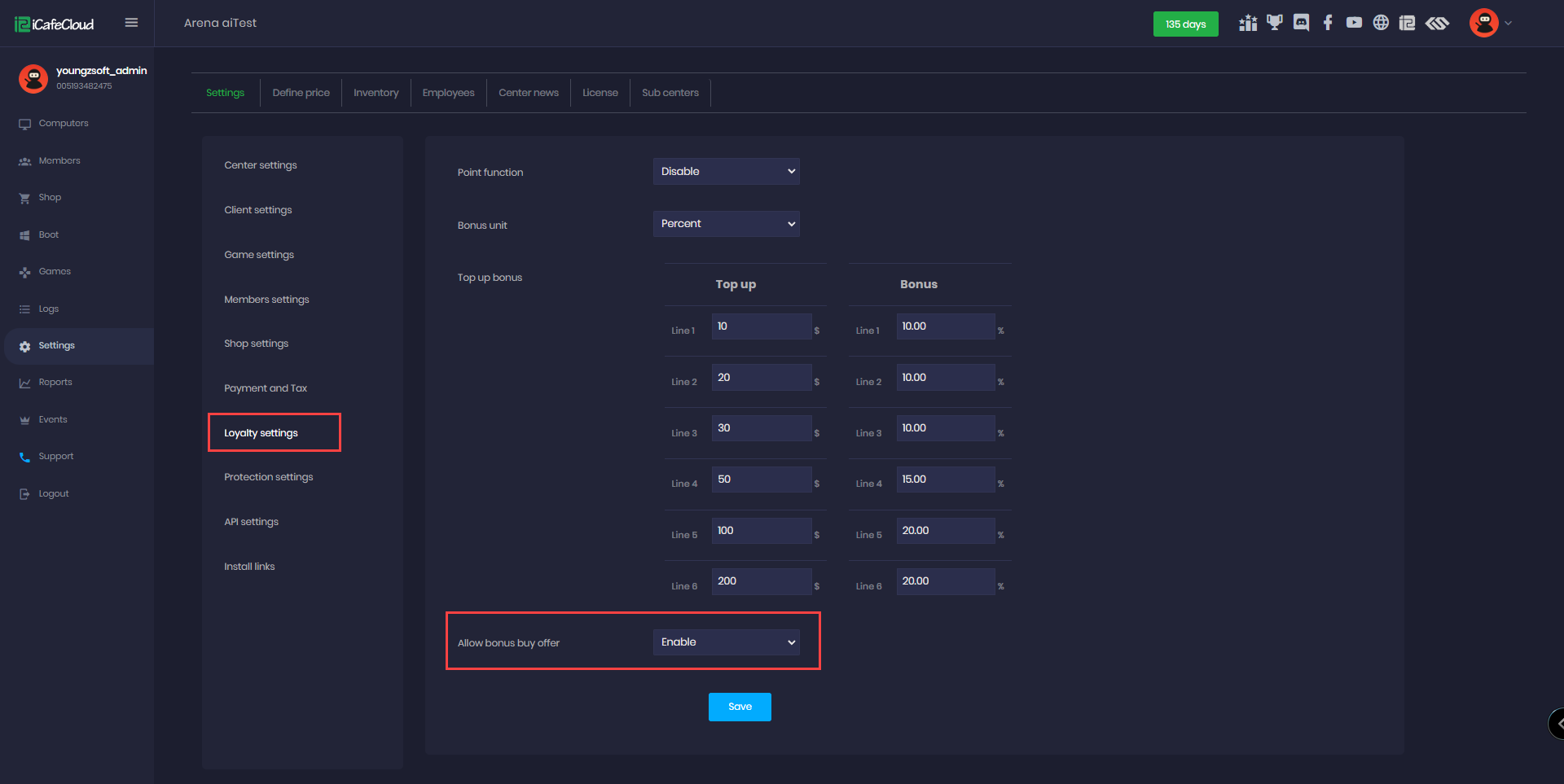Open the Employees tab
Viewport: 1564px width, 784px height.
click(x=448, y=93)
